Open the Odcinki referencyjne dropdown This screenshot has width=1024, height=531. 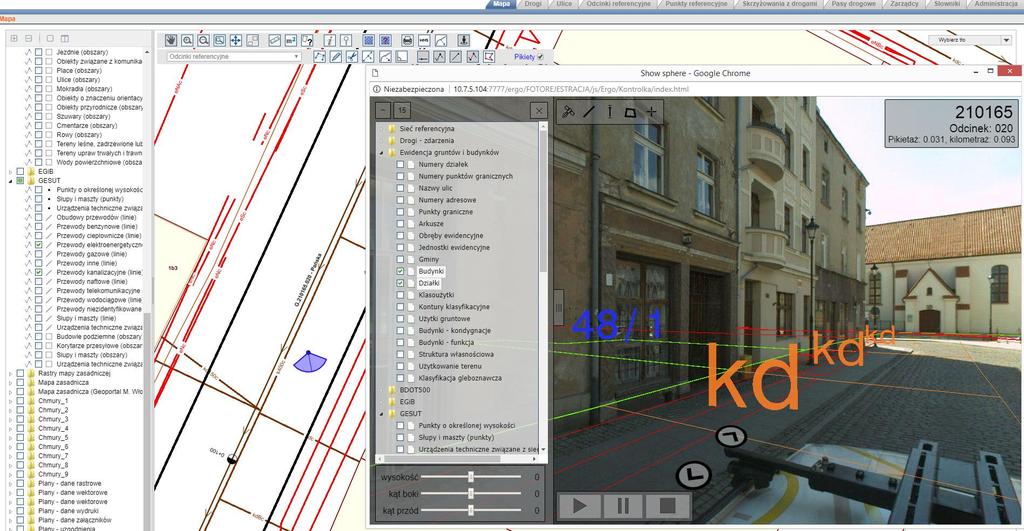tap(233, 57)
